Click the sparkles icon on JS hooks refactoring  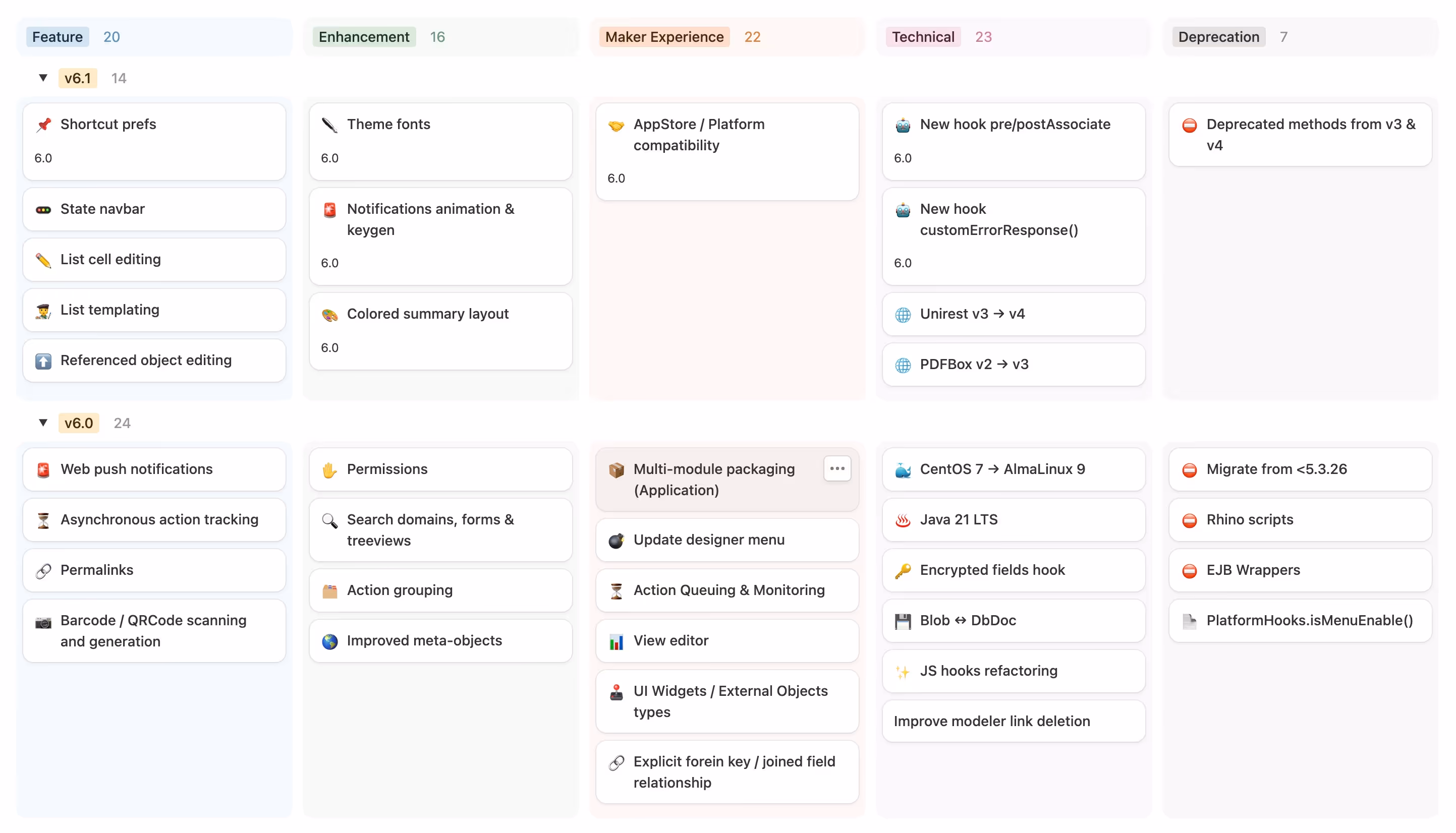pos(903,672)
